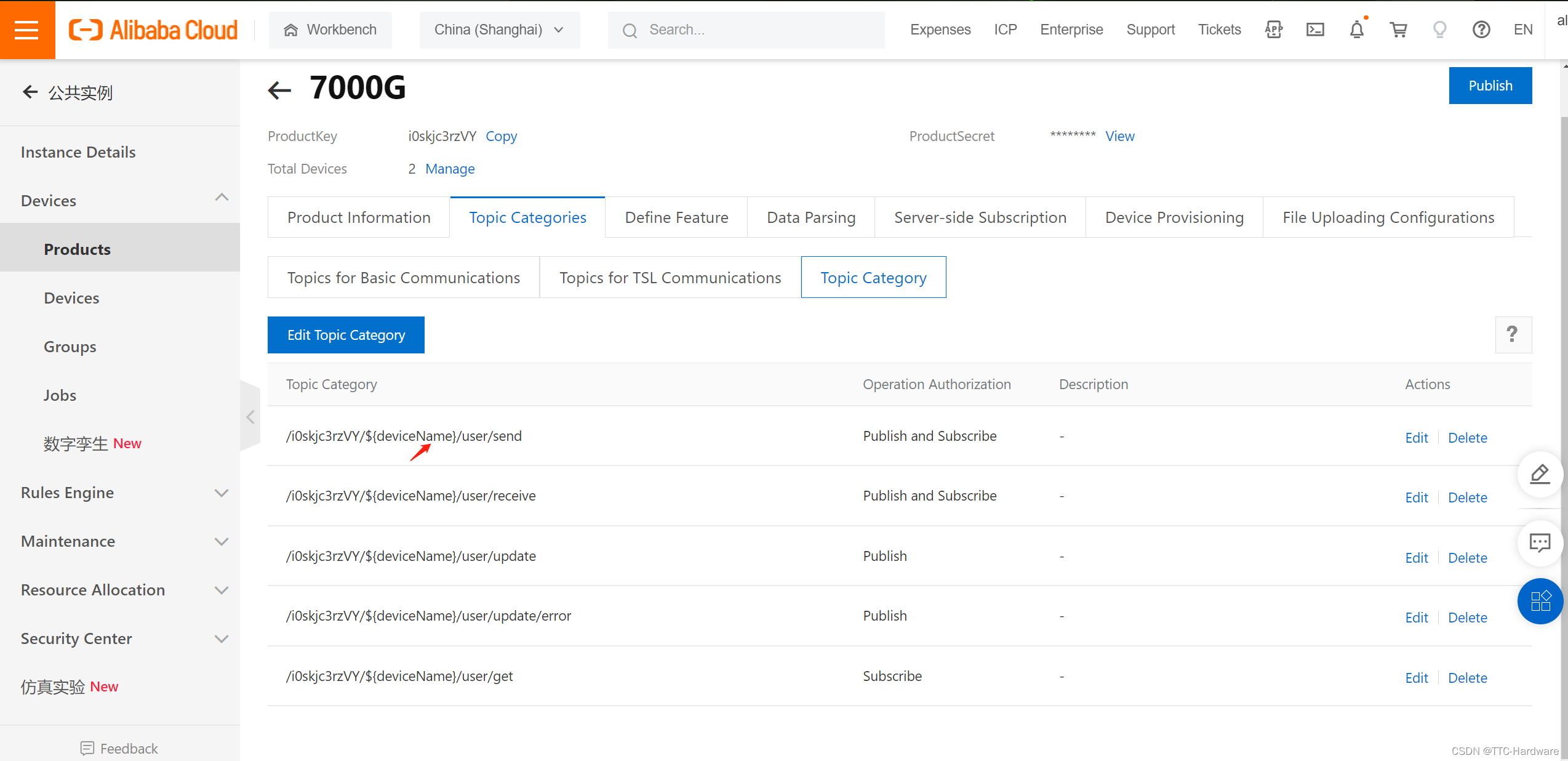This screenshot has height=761, width=1568.
Task: Delete the user/get topic
Action: [x=1467, y=678]
